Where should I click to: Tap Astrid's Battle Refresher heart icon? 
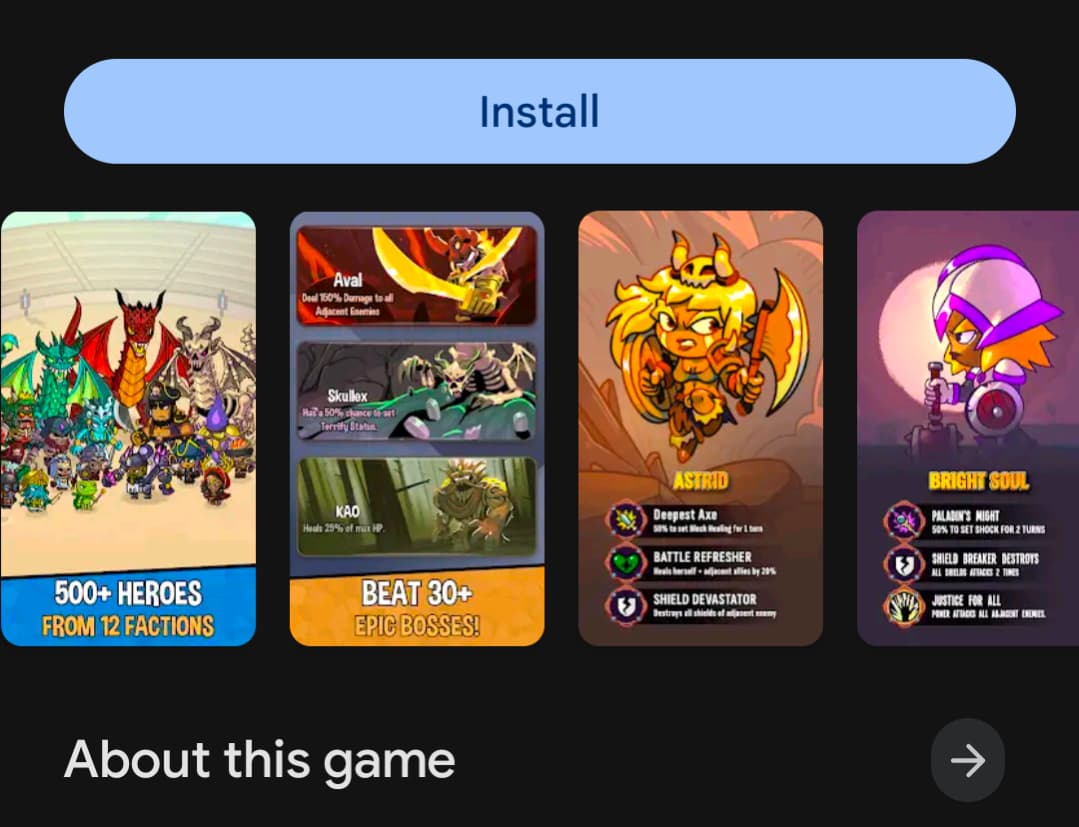[x=626, y=563]
